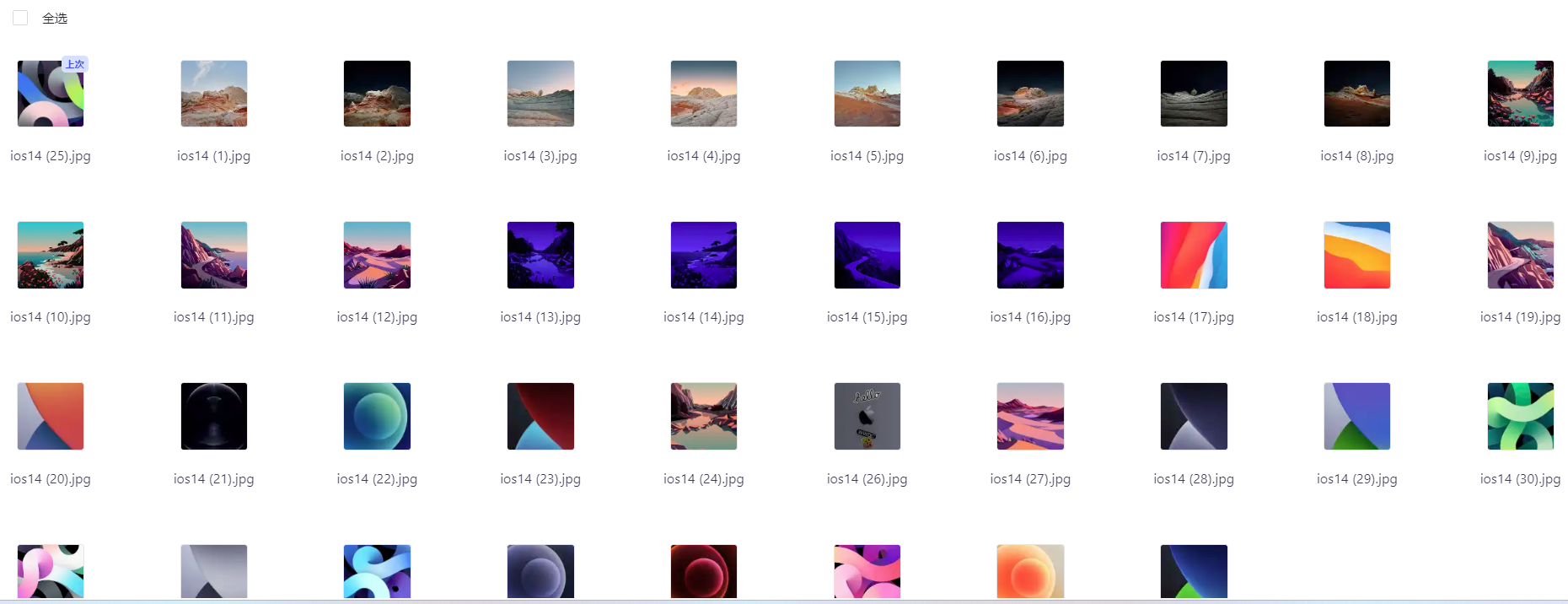
Task: Choose the ios14 (8).jpg image thumbnail
Action: 1357,94
